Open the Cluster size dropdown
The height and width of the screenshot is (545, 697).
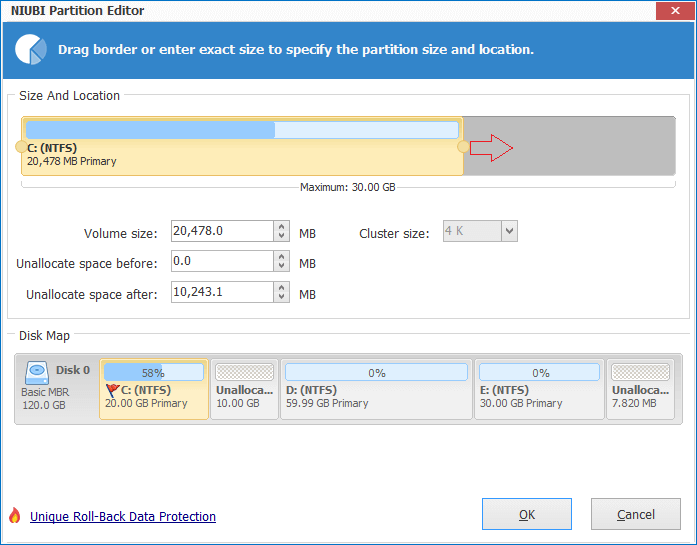click(x=509, y=231)
